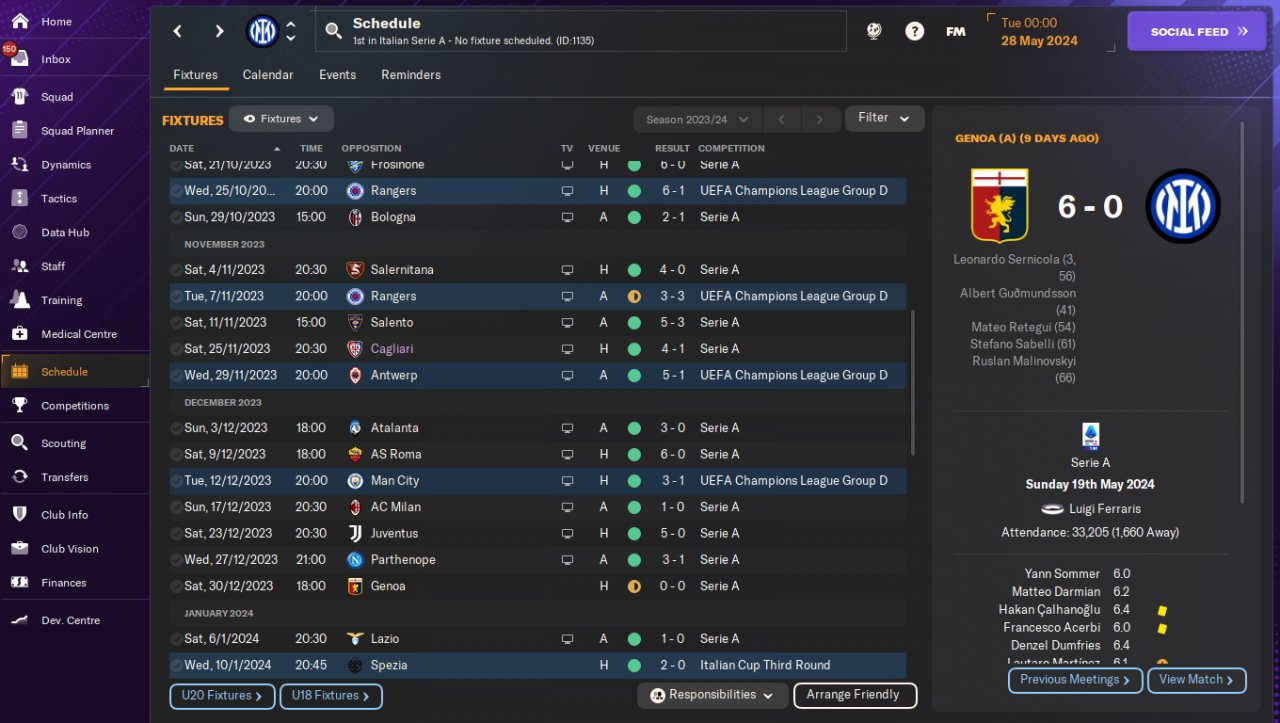This screenshot has width=1280, height=723.
Task: Click the FM menu icon
Action: pyautogui.click(x=956, y=31)
